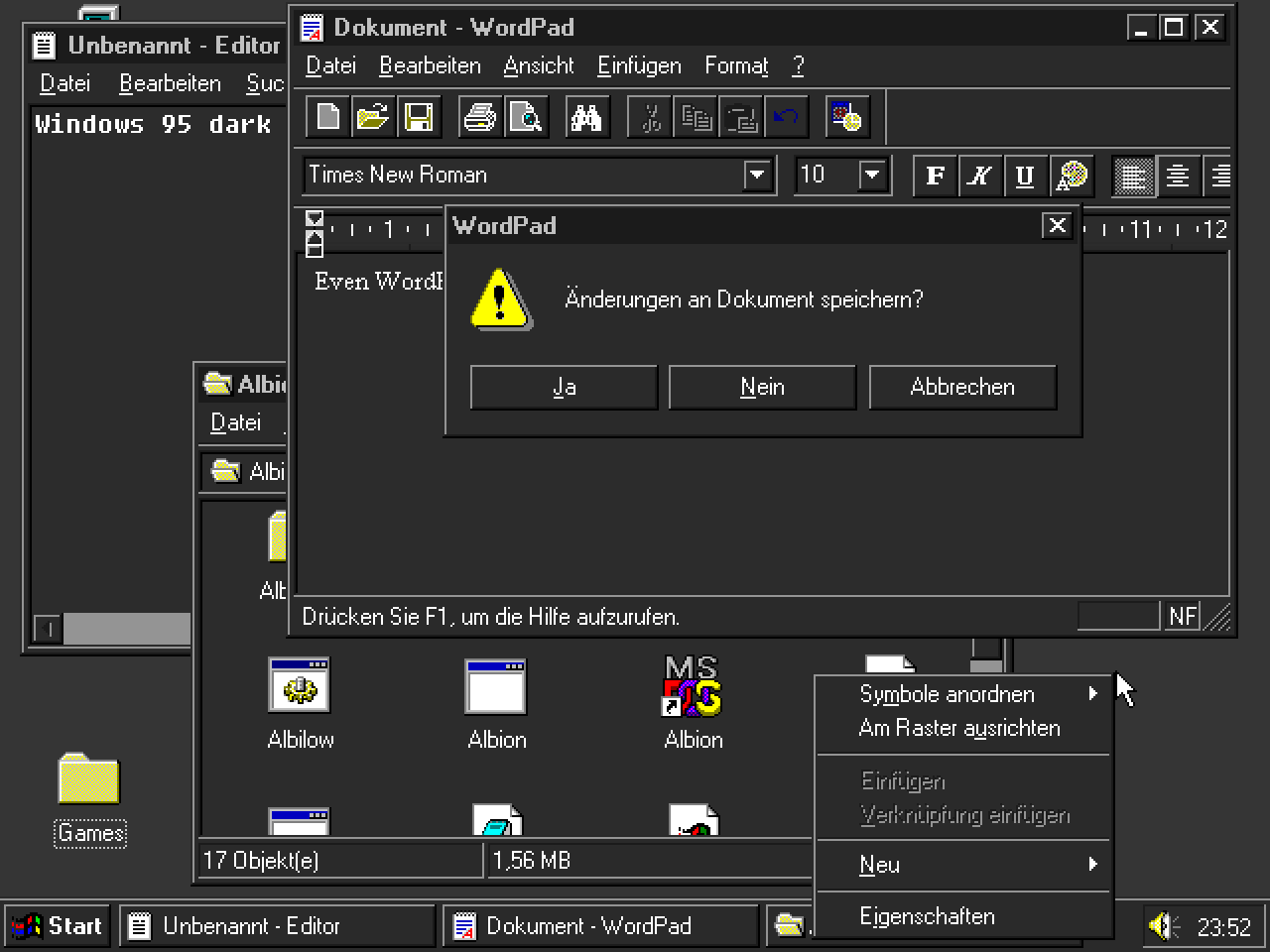Insert date/time with the WordPad toolbar icon
Screen dimensions: 1270x952
point(847,117)
